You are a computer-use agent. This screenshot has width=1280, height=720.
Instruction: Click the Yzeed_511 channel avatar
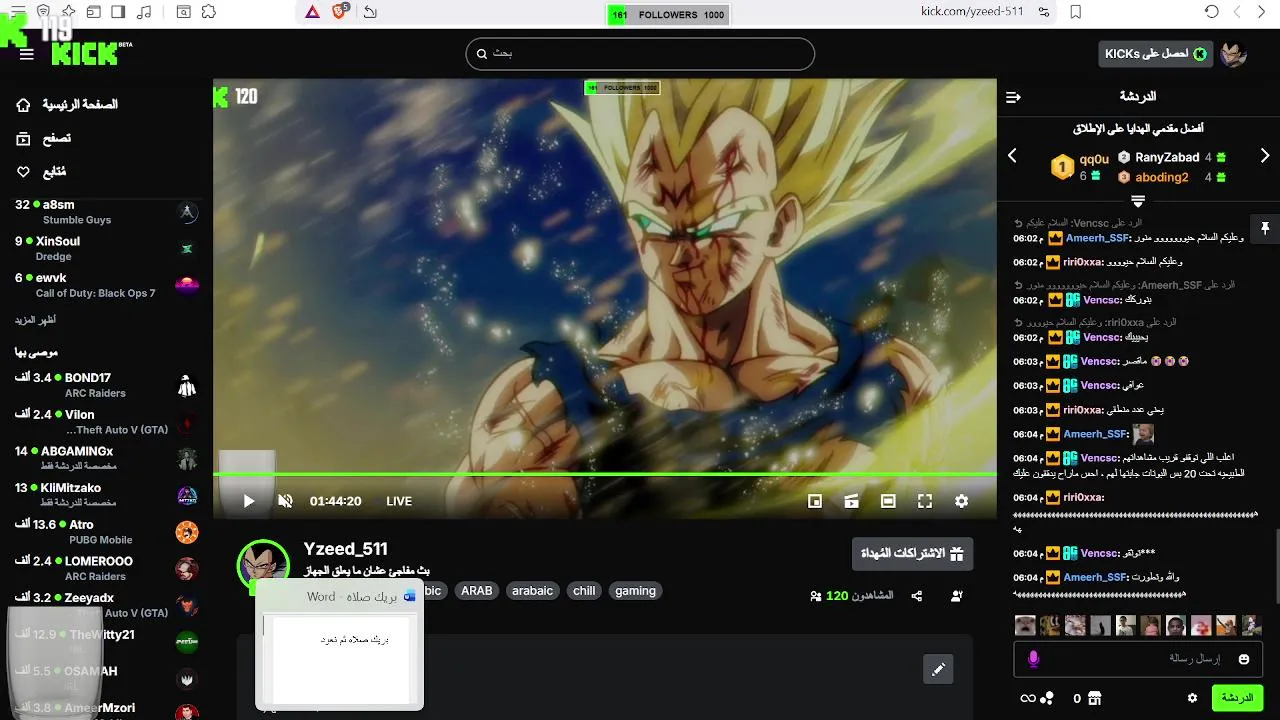click(x=263, y=565)
